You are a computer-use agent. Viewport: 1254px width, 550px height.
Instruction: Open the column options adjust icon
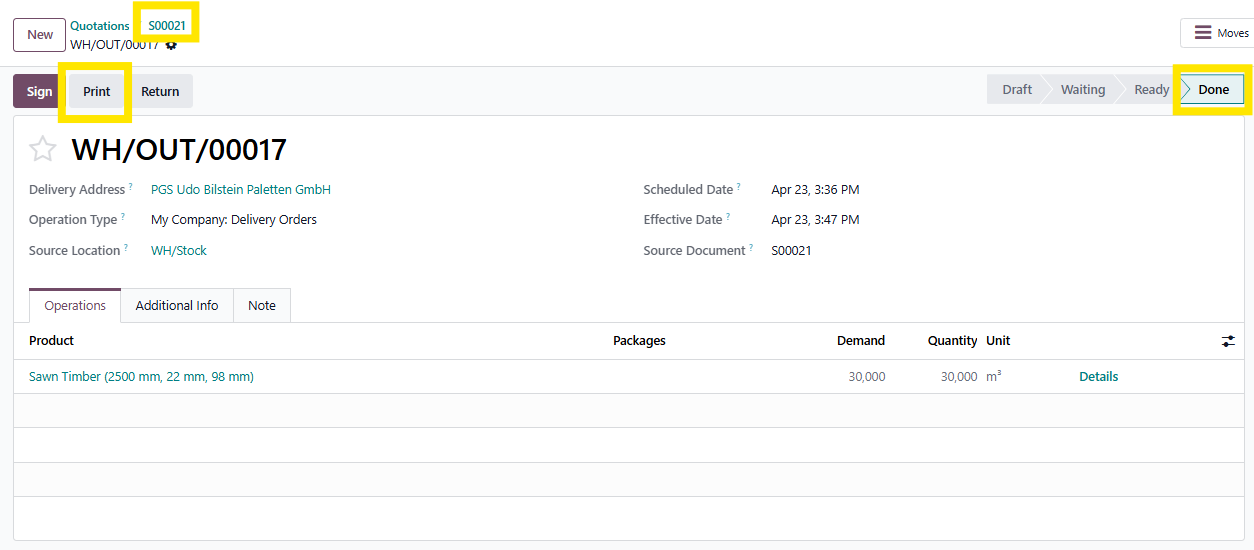1228,341
